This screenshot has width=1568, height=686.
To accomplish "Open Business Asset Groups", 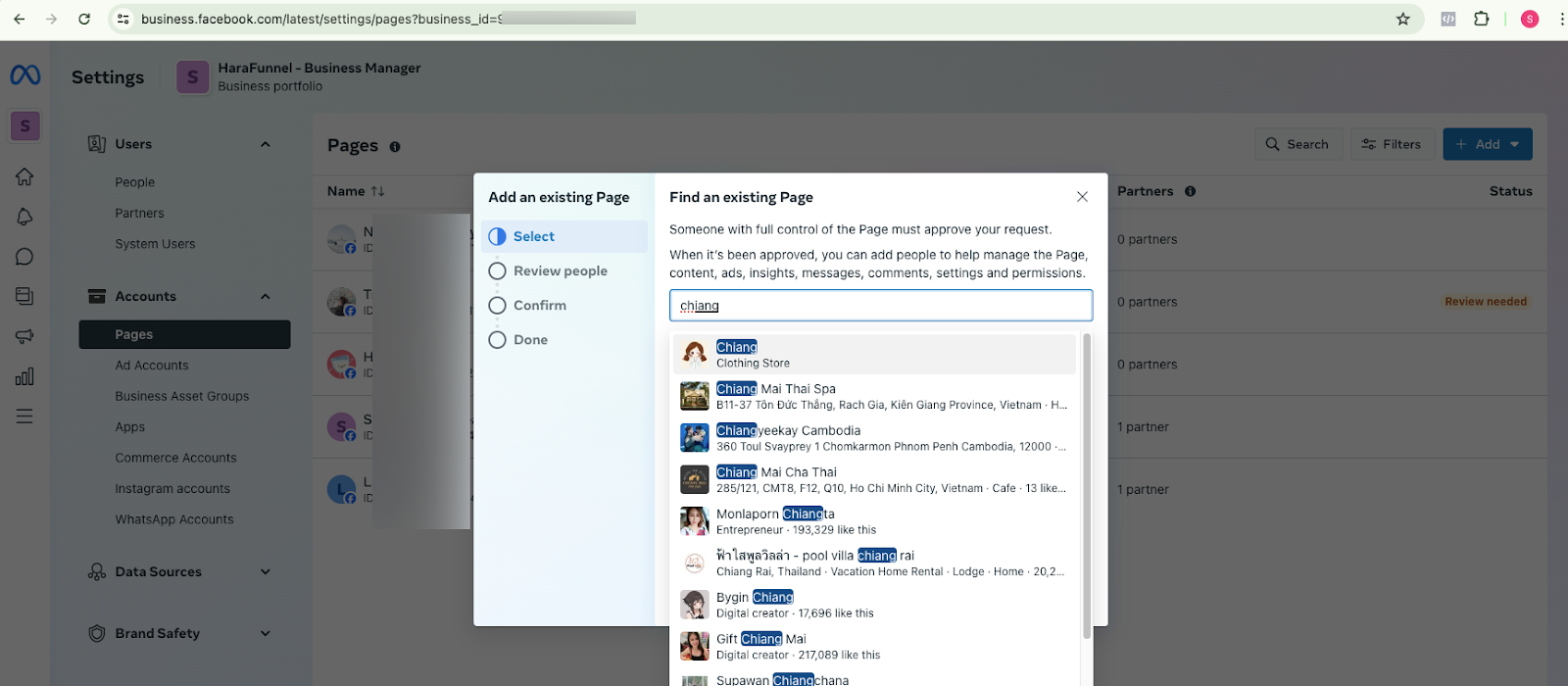I will pos(182,397).
